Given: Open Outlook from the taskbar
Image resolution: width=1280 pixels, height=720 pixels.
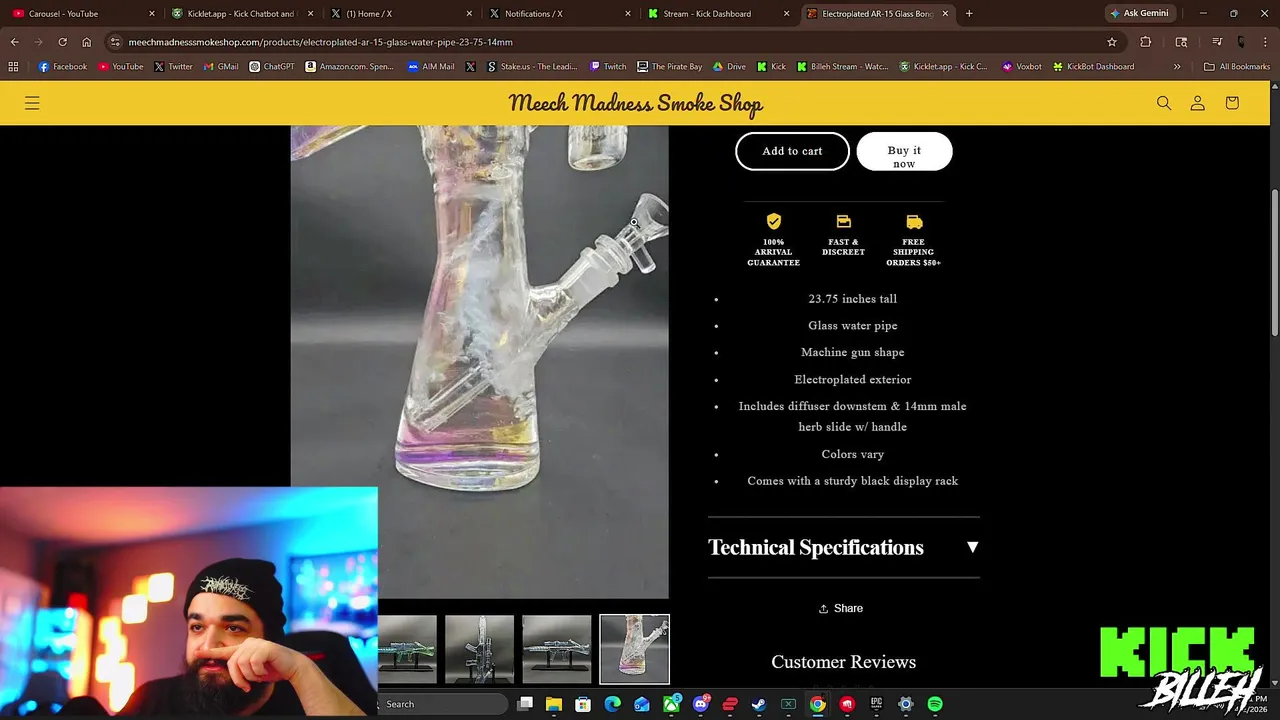Looking at the screenshot, I should 642,704.
